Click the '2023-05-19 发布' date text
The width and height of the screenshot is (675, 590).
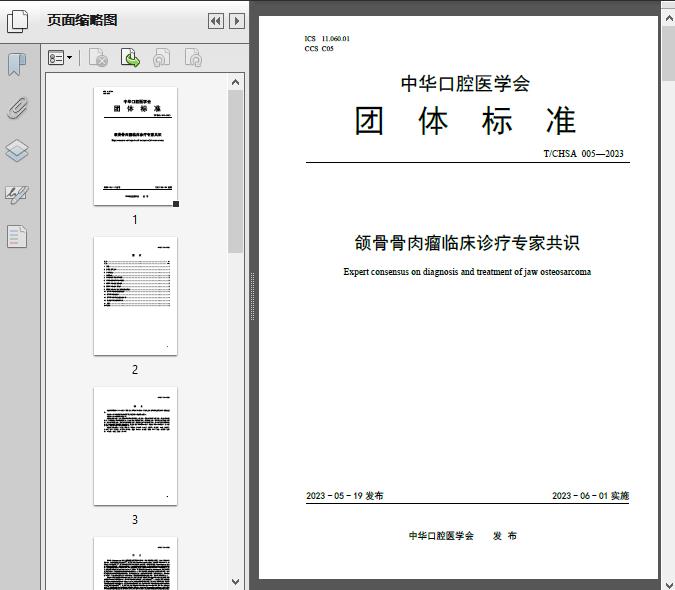[344, 496]
